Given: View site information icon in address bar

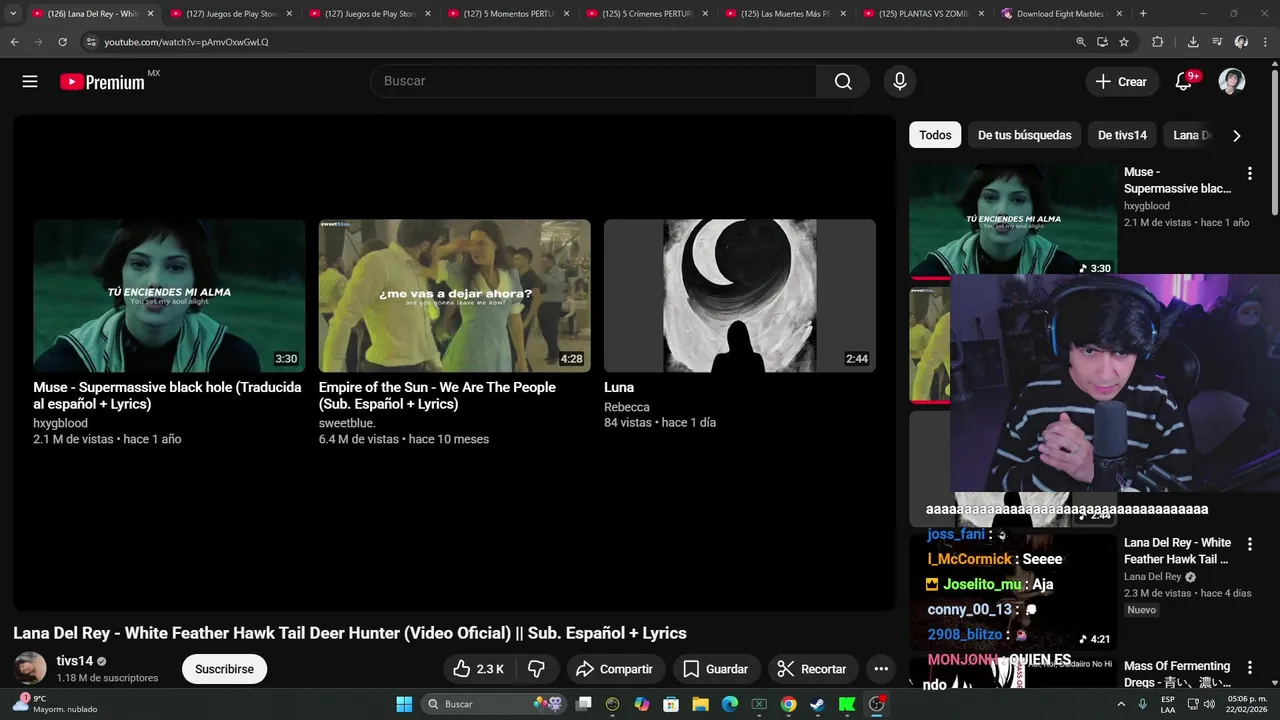Looking at the screenshot, I should [91, 42].
